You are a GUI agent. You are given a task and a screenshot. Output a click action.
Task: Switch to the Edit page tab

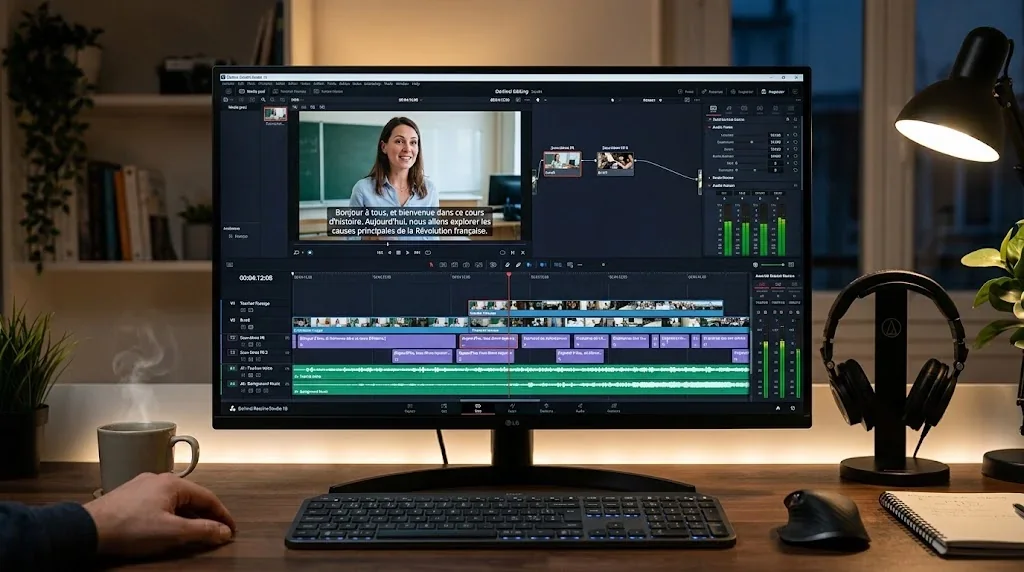(478, 407)
